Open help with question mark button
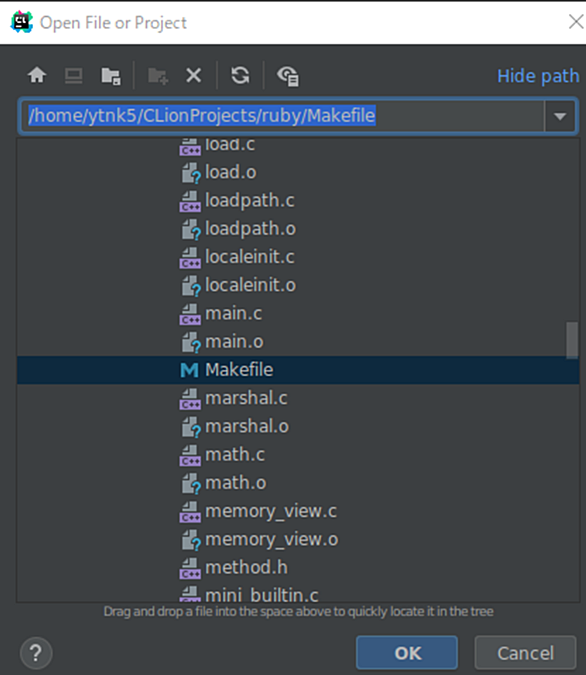Viewport: 586px width, 675px height. [x=36, y=653]
